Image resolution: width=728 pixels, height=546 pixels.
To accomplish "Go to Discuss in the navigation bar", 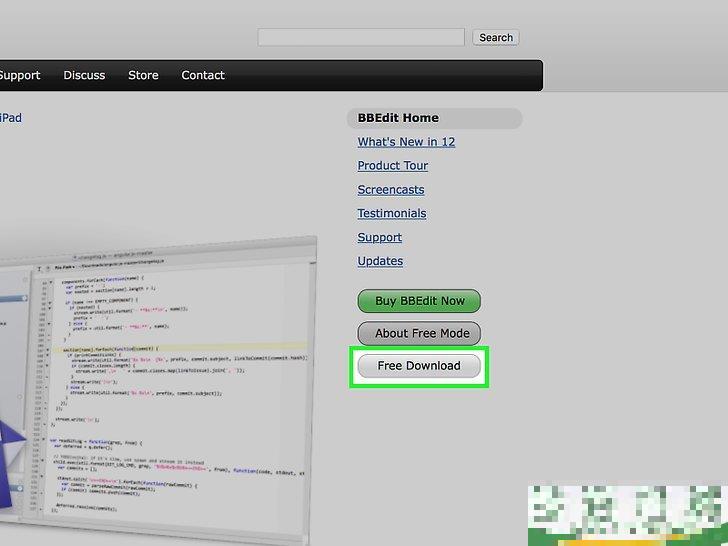I will [x=84, y=75].
